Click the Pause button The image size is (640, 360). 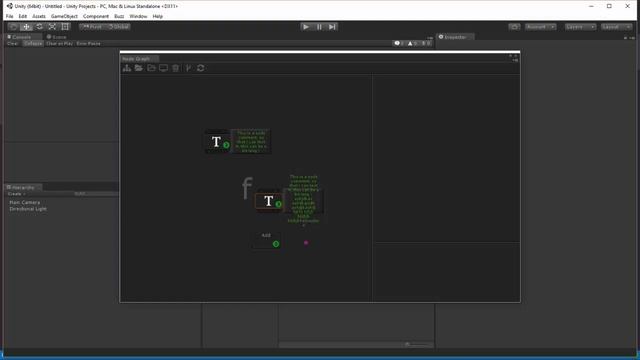(x=319, y=27)
